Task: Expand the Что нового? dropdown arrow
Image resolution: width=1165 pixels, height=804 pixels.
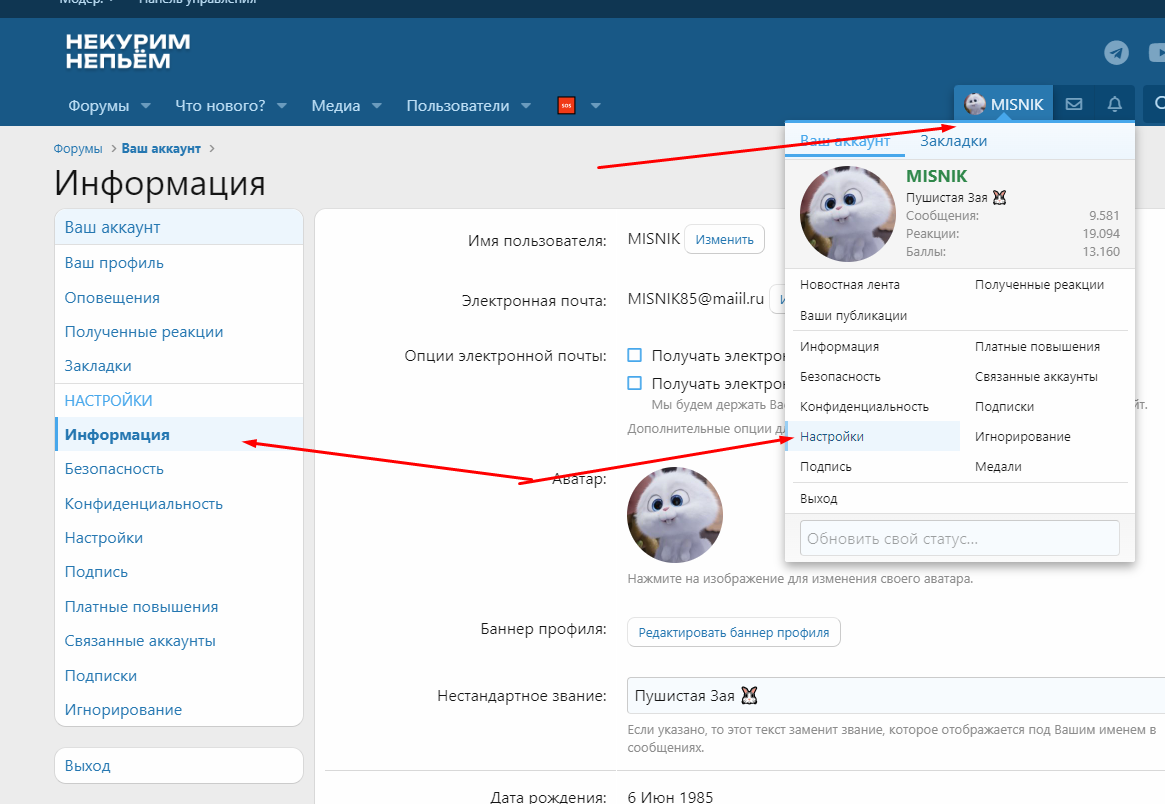Action: (x=282, y=106)
